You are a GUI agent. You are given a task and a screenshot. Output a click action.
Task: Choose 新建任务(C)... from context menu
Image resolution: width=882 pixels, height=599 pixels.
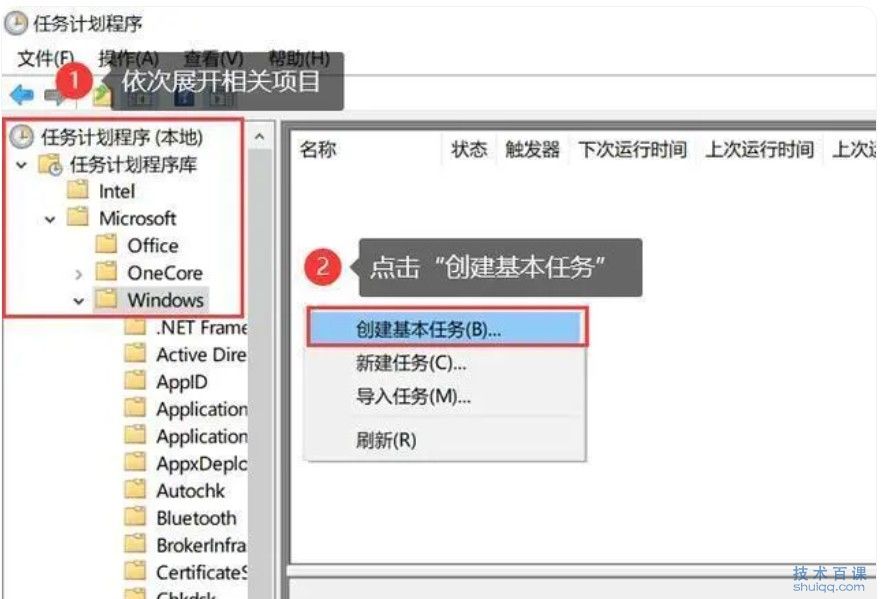pyautogui.click(x=446, y=363)
